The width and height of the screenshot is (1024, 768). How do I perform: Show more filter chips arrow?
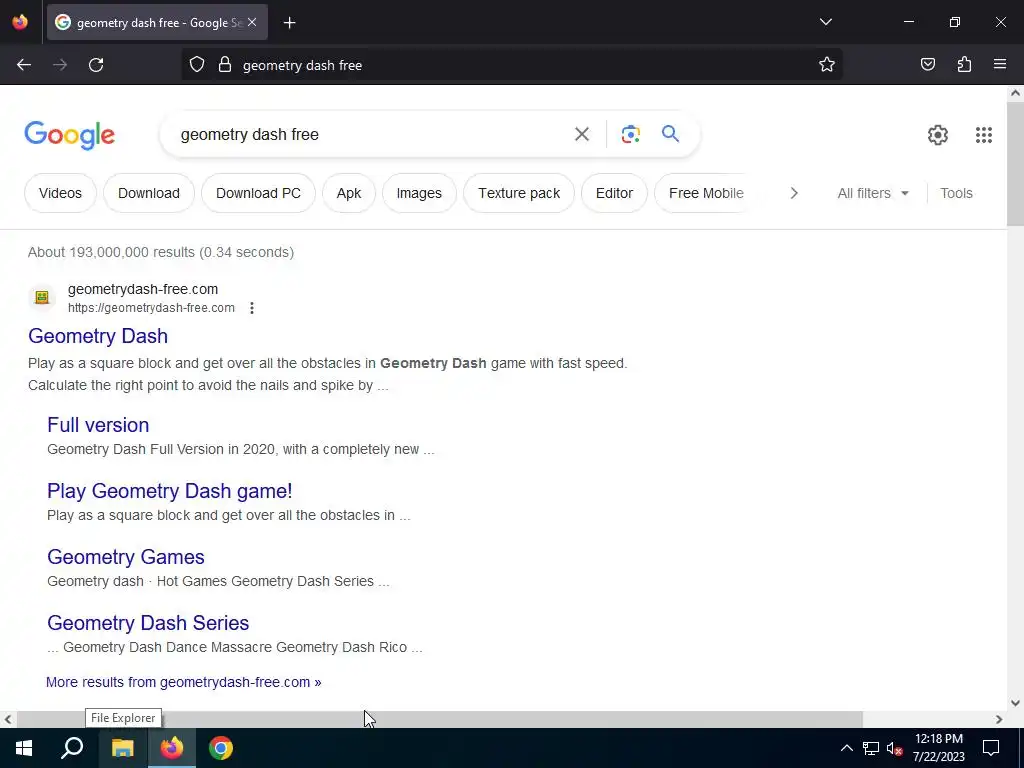(793, 193)
